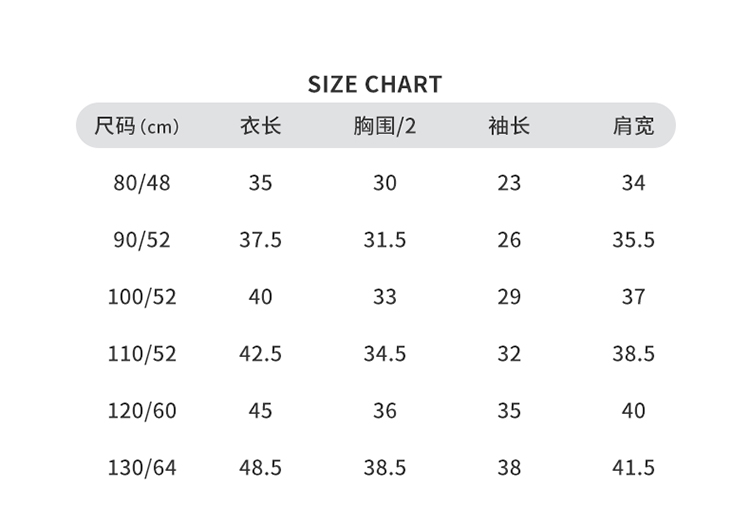Screen dimensions: 750x506
Task: Click the 袖长 column header
Action: coord(508,126)
